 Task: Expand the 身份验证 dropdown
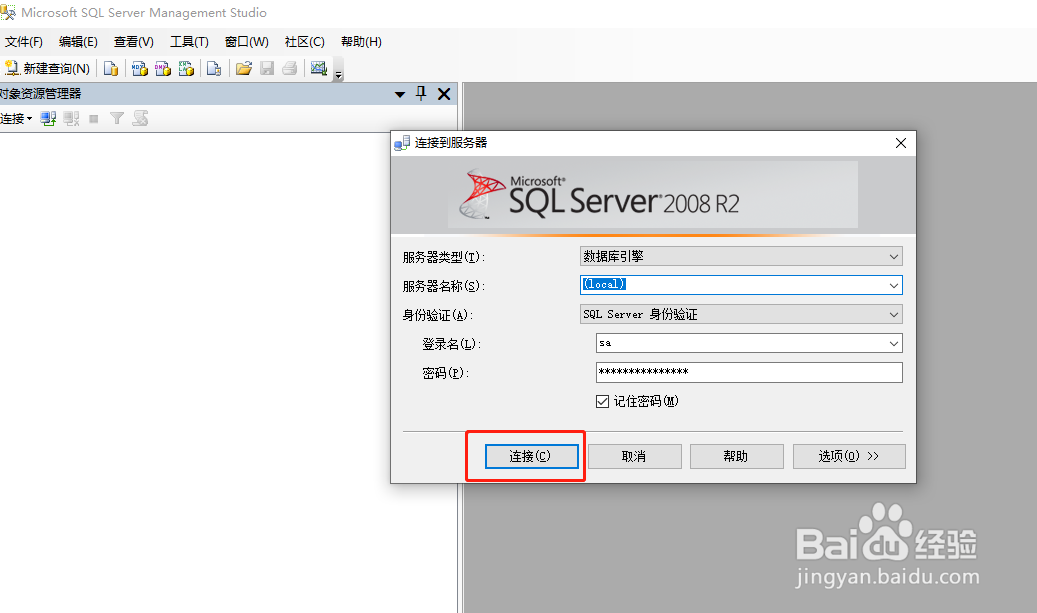[893, 315]
